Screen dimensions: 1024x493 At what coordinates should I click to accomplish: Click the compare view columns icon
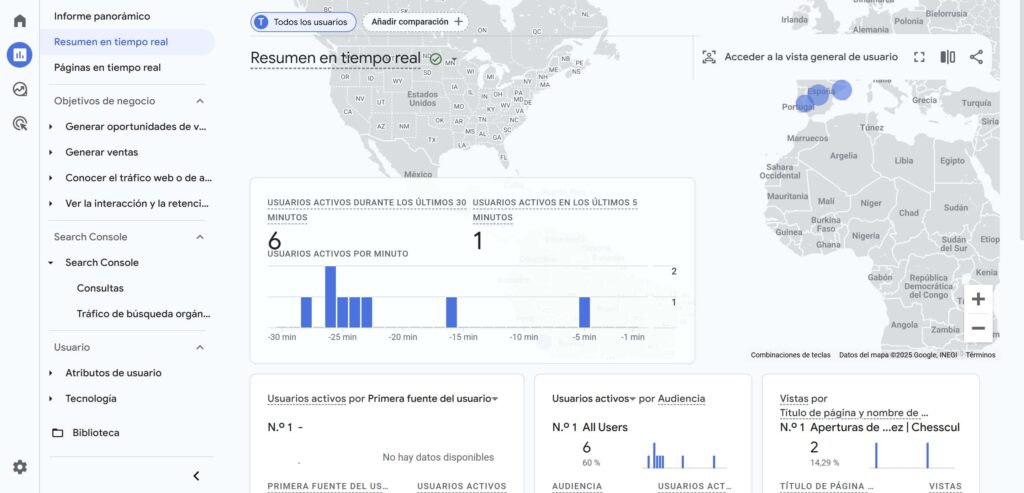coord(948,57)
